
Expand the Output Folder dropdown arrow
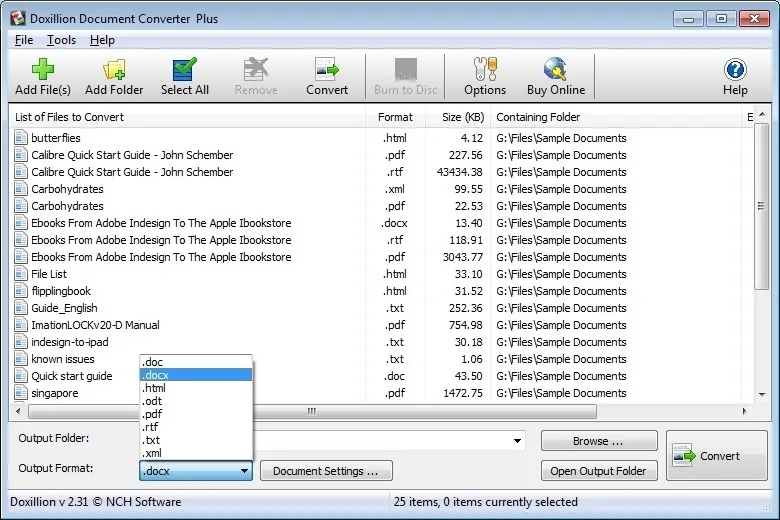(517, 441)
